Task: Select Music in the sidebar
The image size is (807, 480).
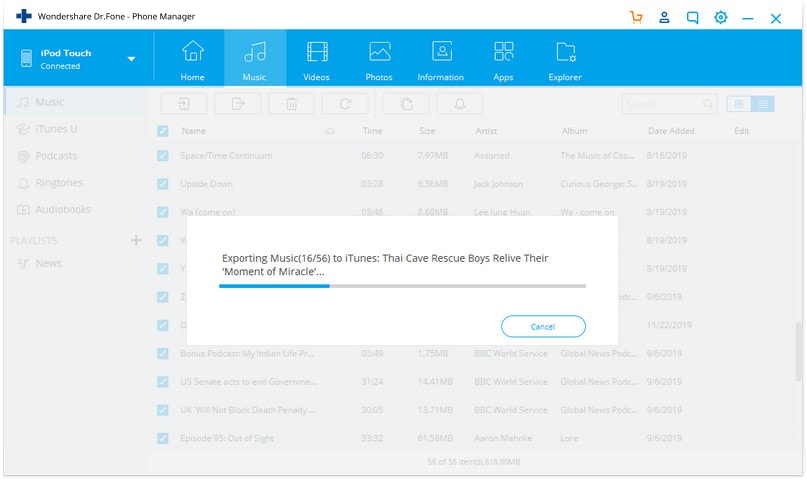Action: (x=74, y=102)
